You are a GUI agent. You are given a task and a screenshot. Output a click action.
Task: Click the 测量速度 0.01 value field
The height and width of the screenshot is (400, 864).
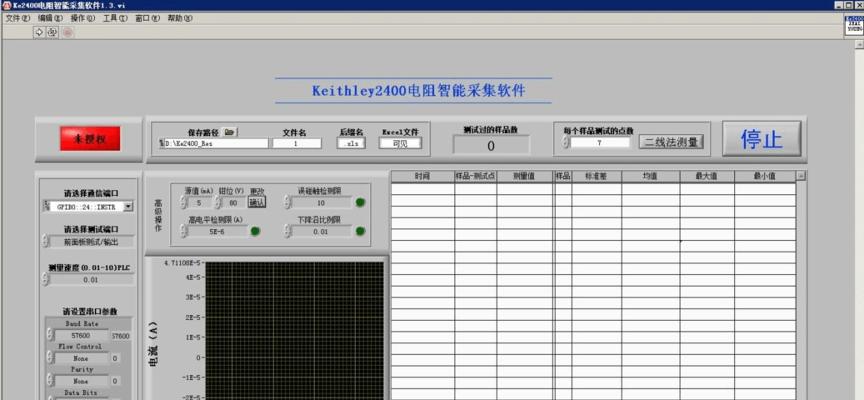point(91,280)
